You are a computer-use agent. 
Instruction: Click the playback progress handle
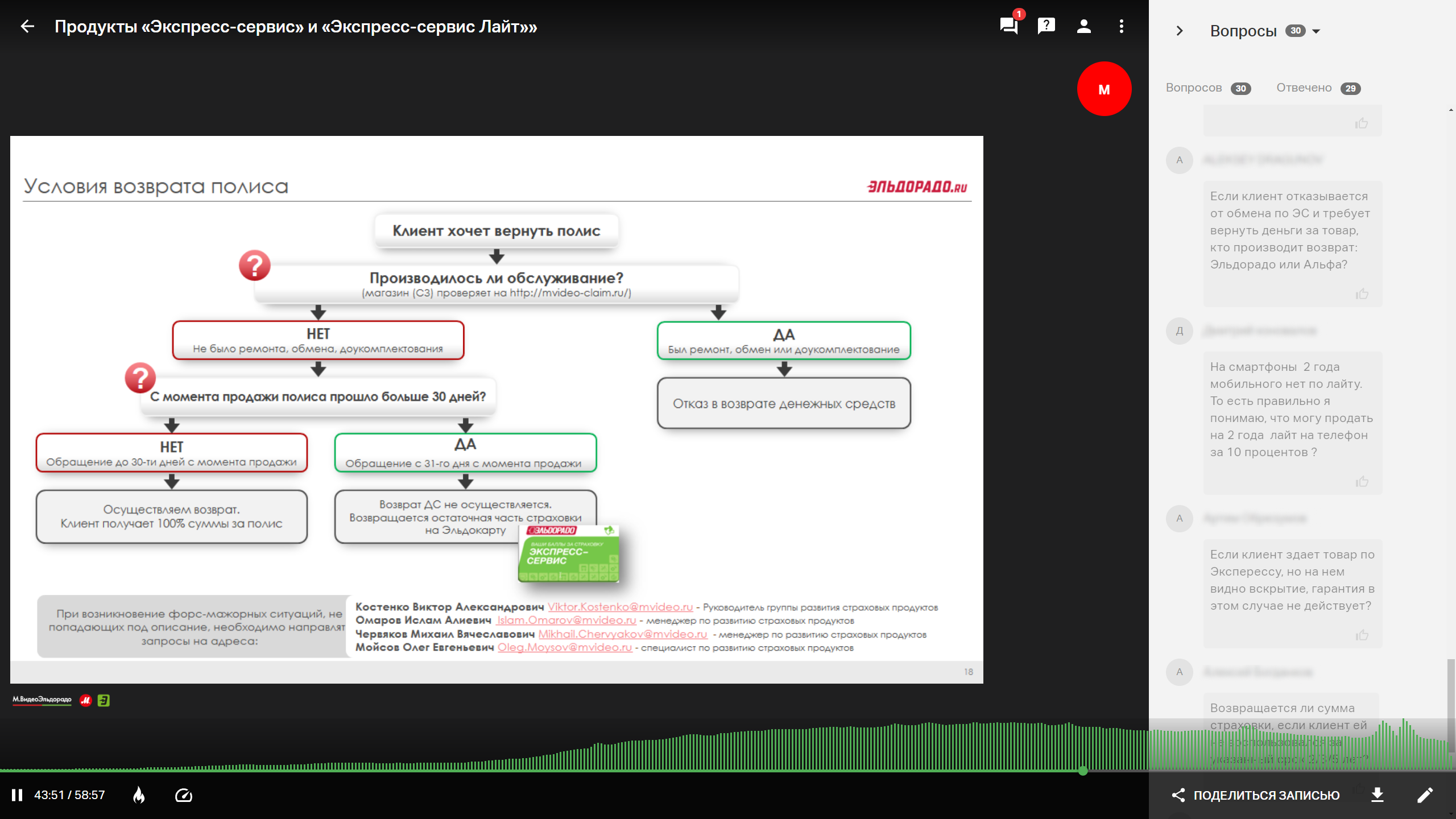point(1083,771)
